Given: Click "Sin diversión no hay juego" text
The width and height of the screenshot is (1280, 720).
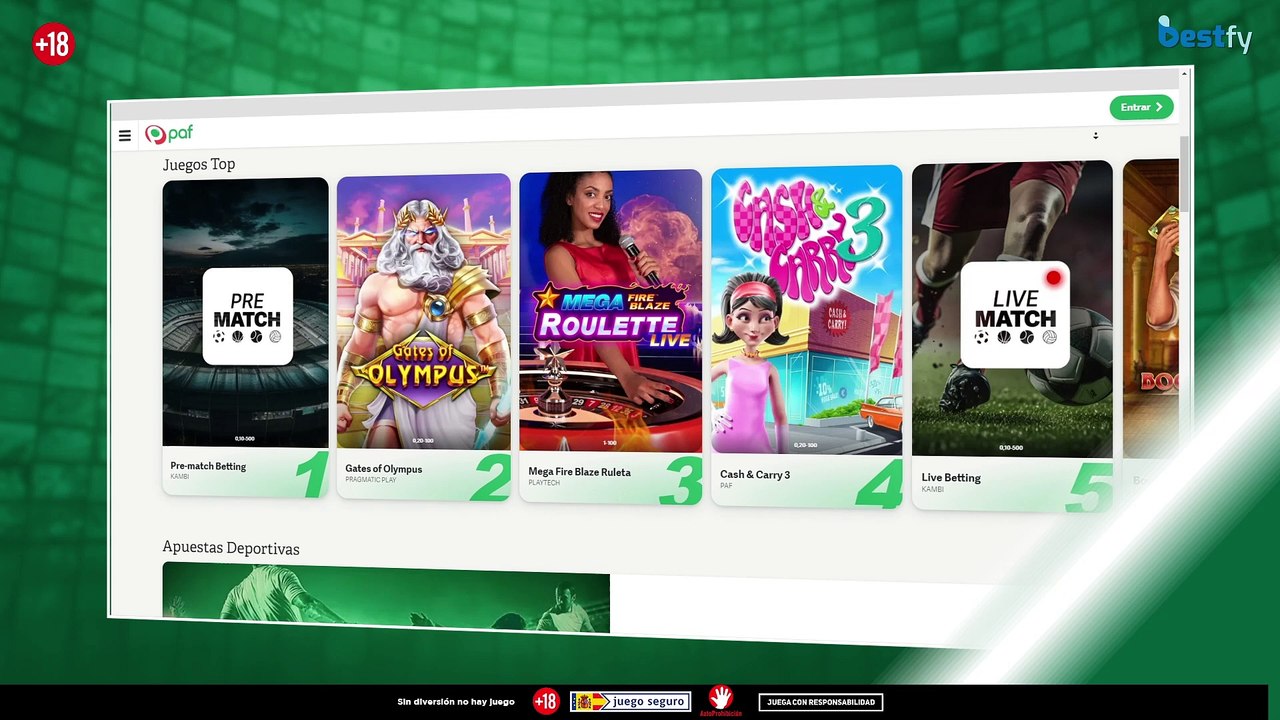Looking at the screenshot, I should (456, 702).
